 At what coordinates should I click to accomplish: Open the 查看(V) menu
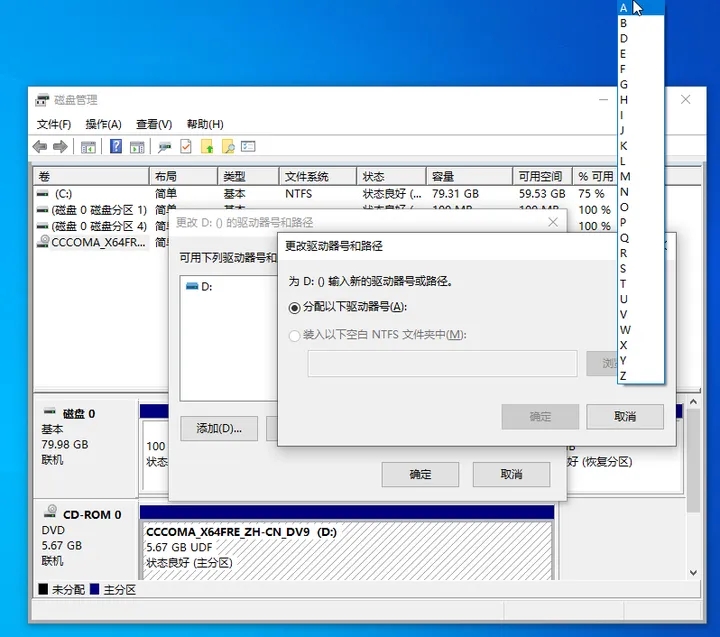coord(154,124)
